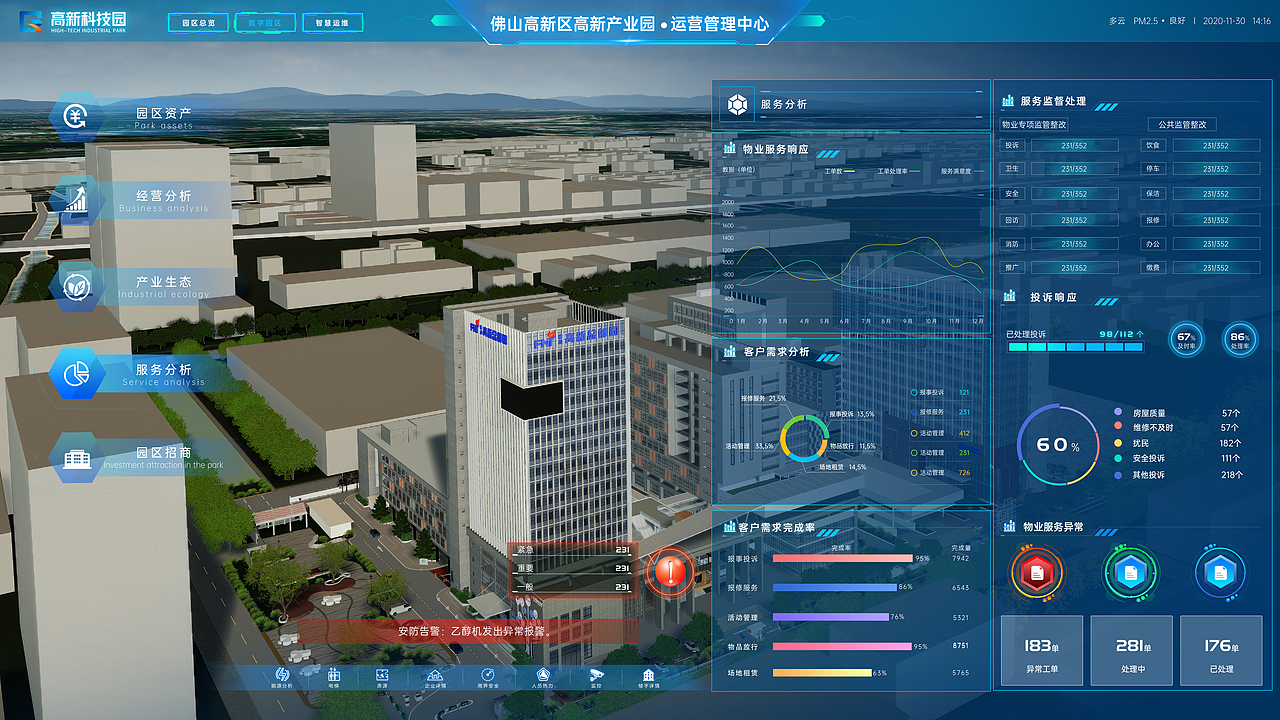The width and height of the screenshot is (1280, 720).
Task: Click the 已处理投诉 progress bar
Action: pyautogui.click(x=1076, y=347)
